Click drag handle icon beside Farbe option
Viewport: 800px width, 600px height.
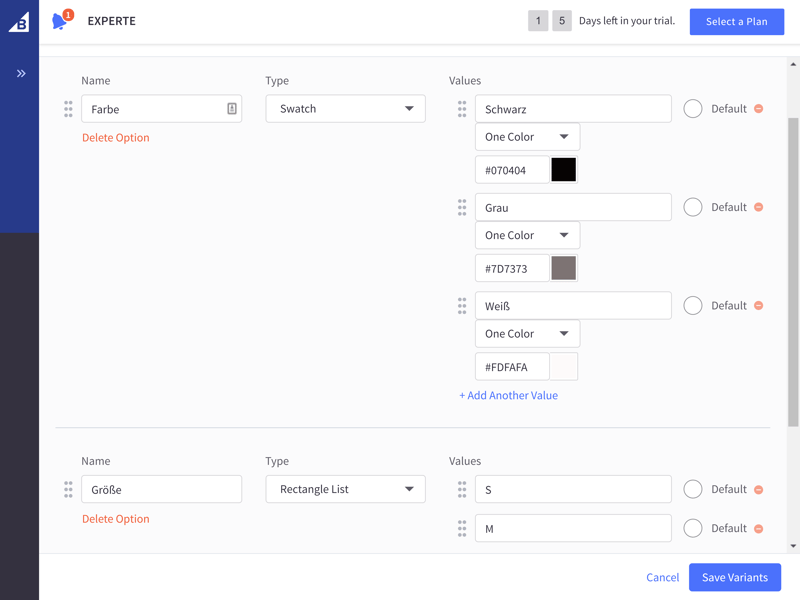pyautogui.click(x=68, y=109)
